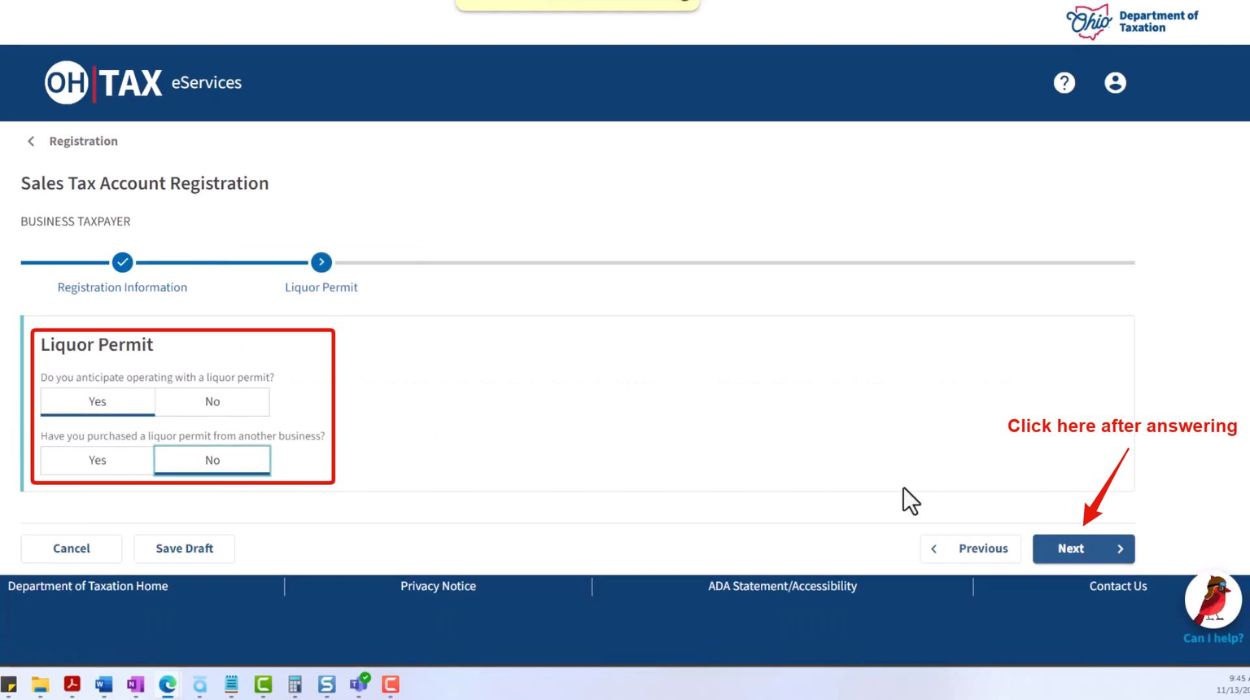This screenshot has height=700, width=1250.
Task: Open Microsoft Edge from the taskbar
Action: click(x=167, y=685)
